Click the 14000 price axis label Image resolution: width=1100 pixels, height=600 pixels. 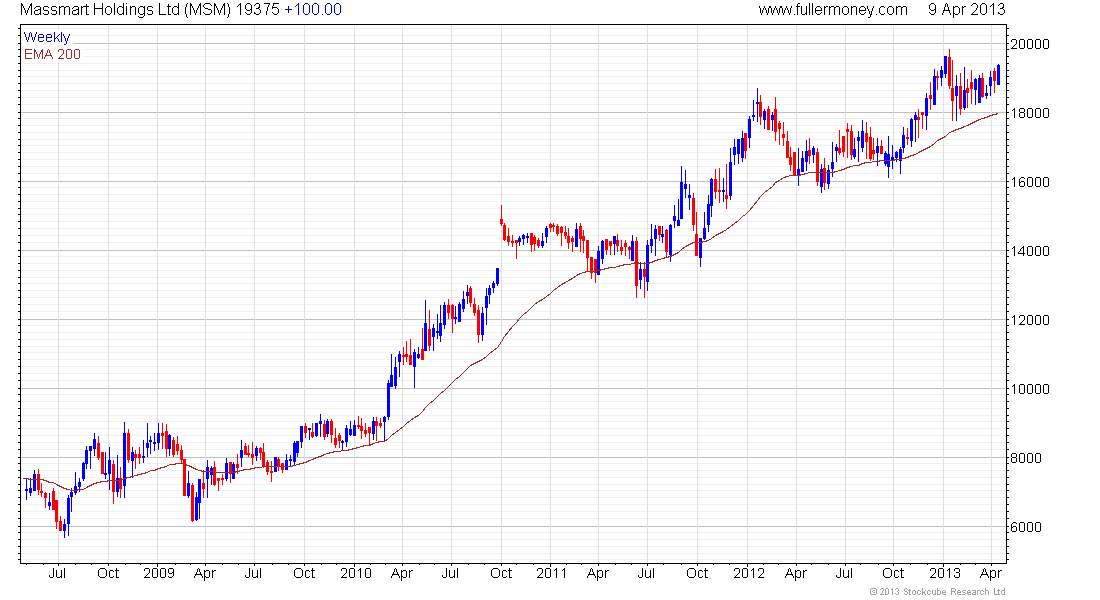coord(1030,251)
